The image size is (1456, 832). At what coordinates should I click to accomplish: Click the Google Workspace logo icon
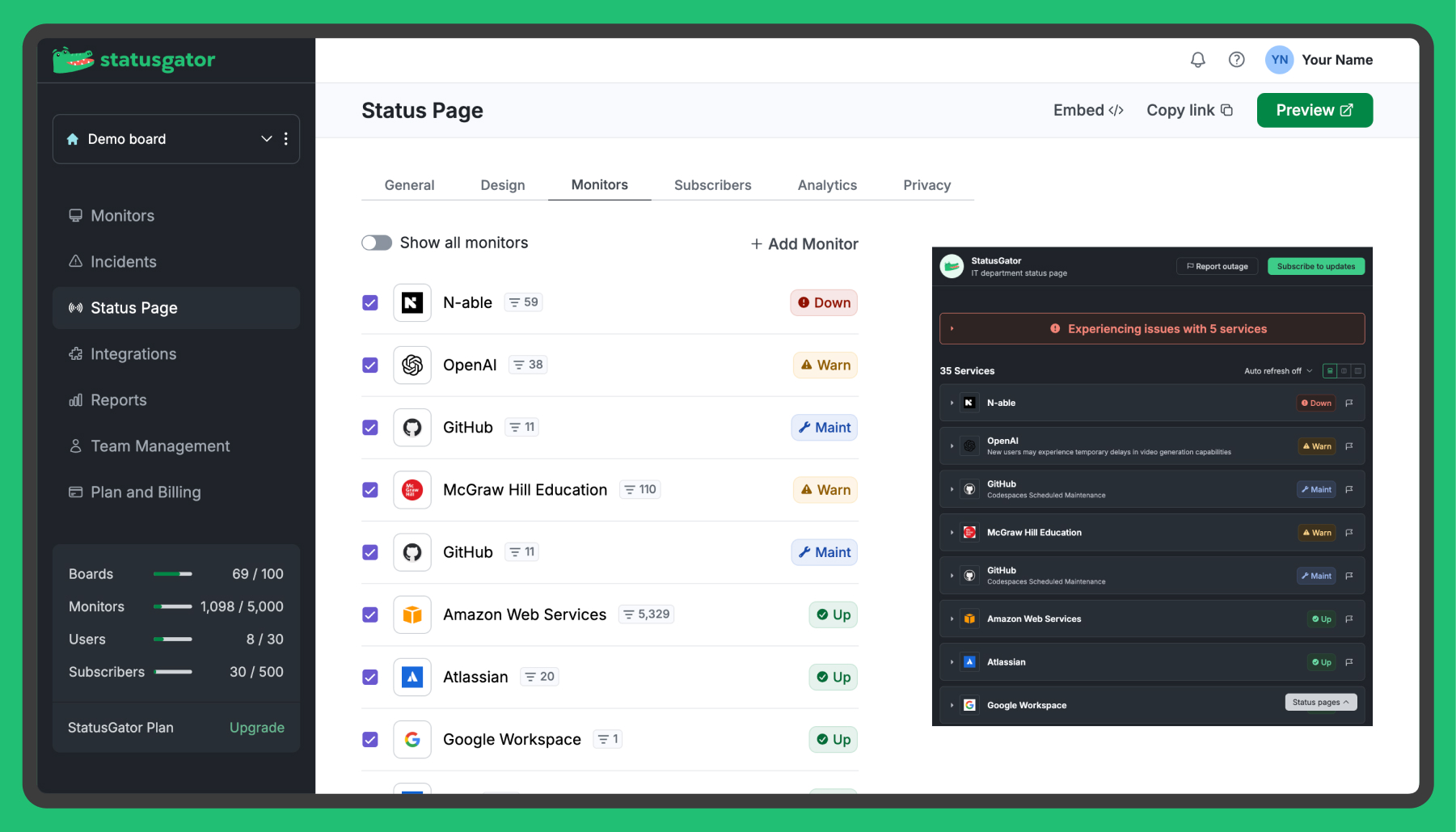pos(412,739)
